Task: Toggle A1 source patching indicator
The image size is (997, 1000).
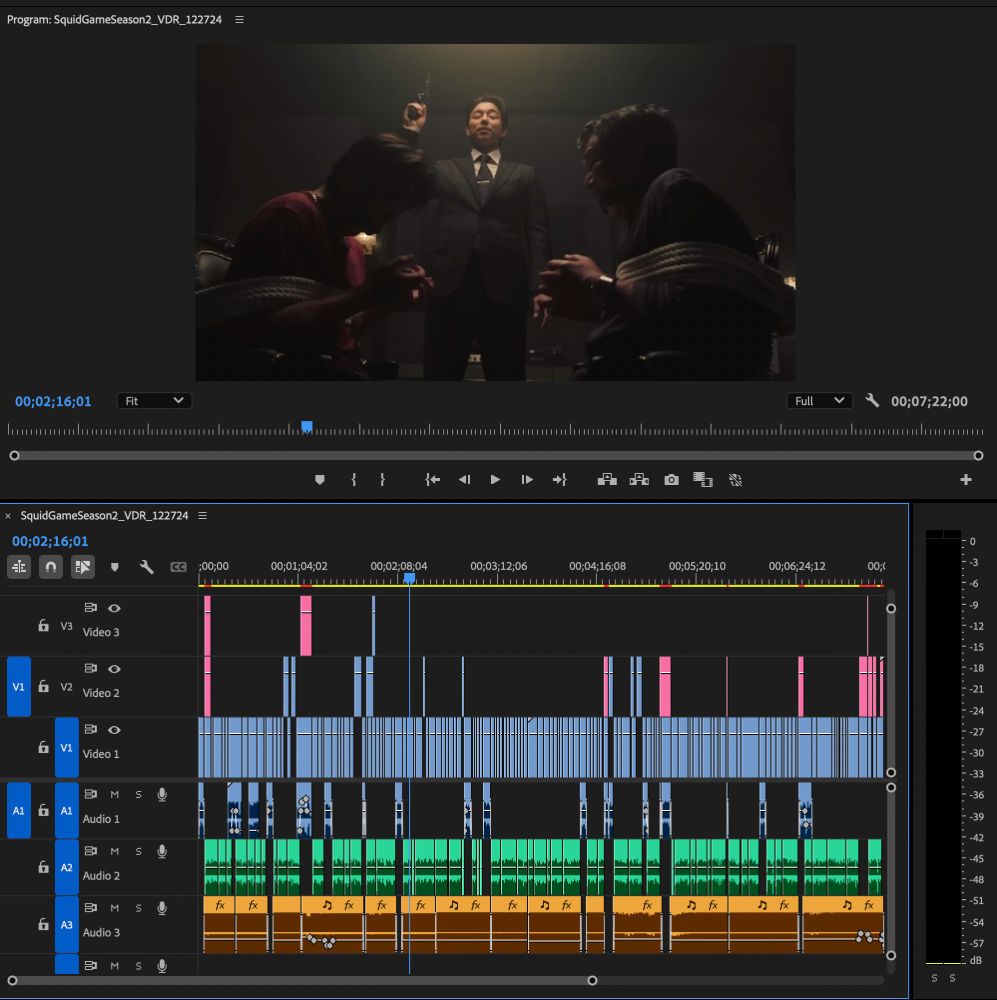Action: 18,811
